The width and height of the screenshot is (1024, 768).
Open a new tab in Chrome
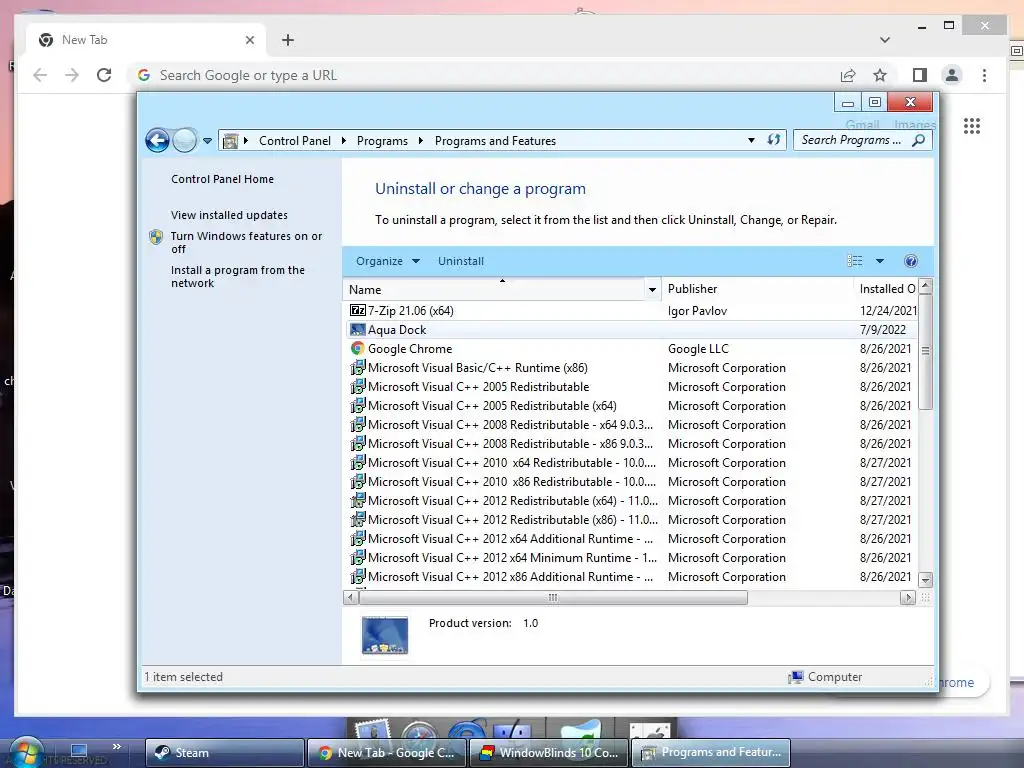coord(288,40)
